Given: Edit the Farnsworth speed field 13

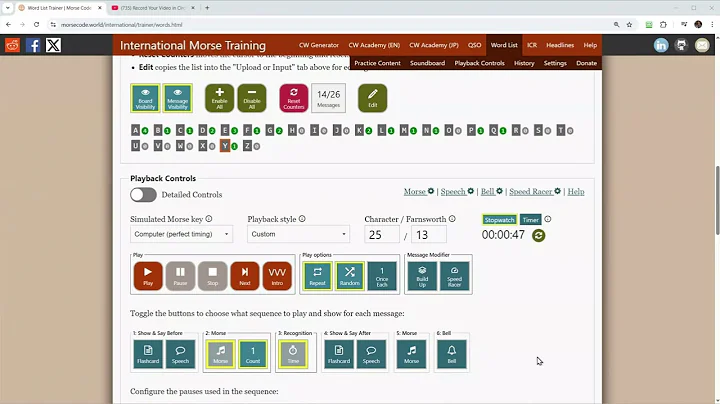Looking at the screenshot, I should [429, 235].
